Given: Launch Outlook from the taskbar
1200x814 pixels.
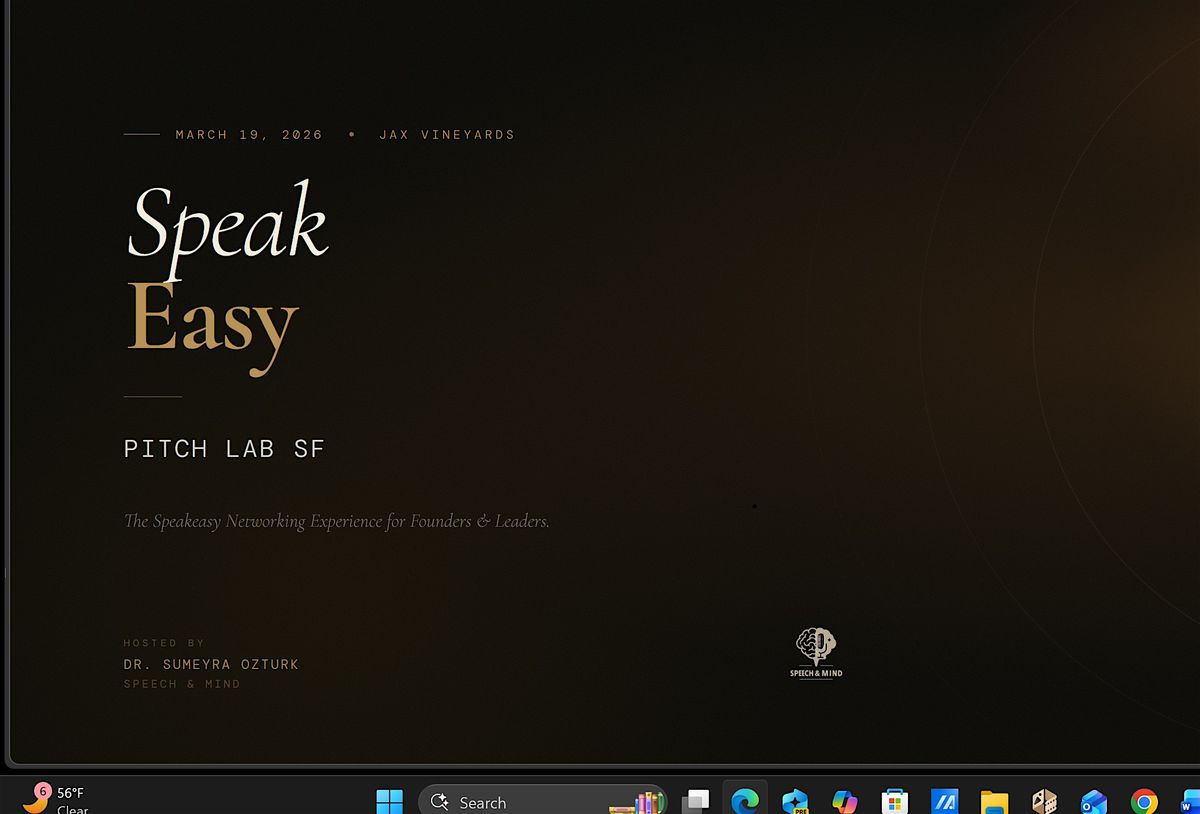Looking at the screenshot, I should click(x=1094, y=801).
